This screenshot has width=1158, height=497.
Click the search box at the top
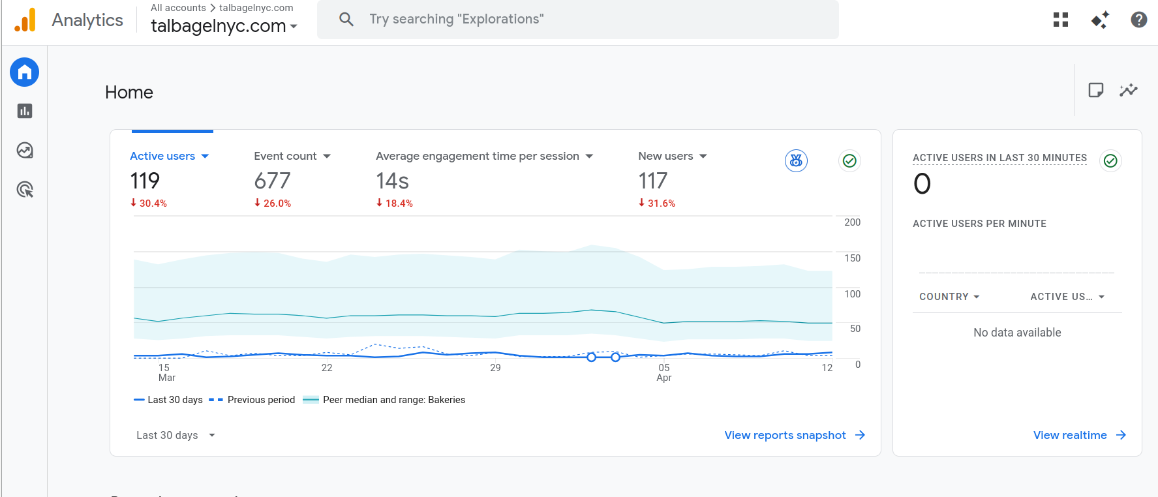578,19
